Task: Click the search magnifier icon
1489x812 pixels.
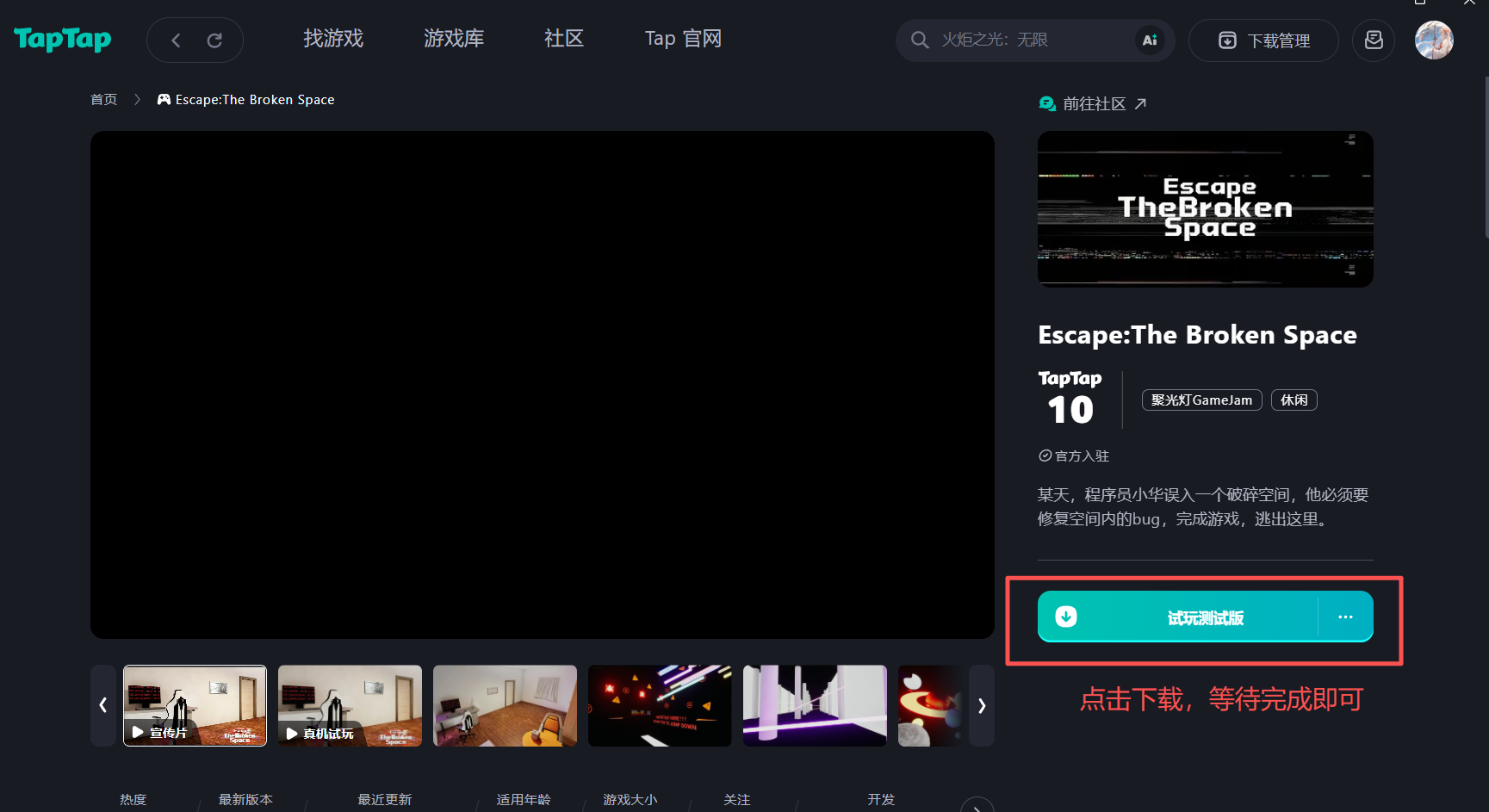Action: (x=920, y=40)
